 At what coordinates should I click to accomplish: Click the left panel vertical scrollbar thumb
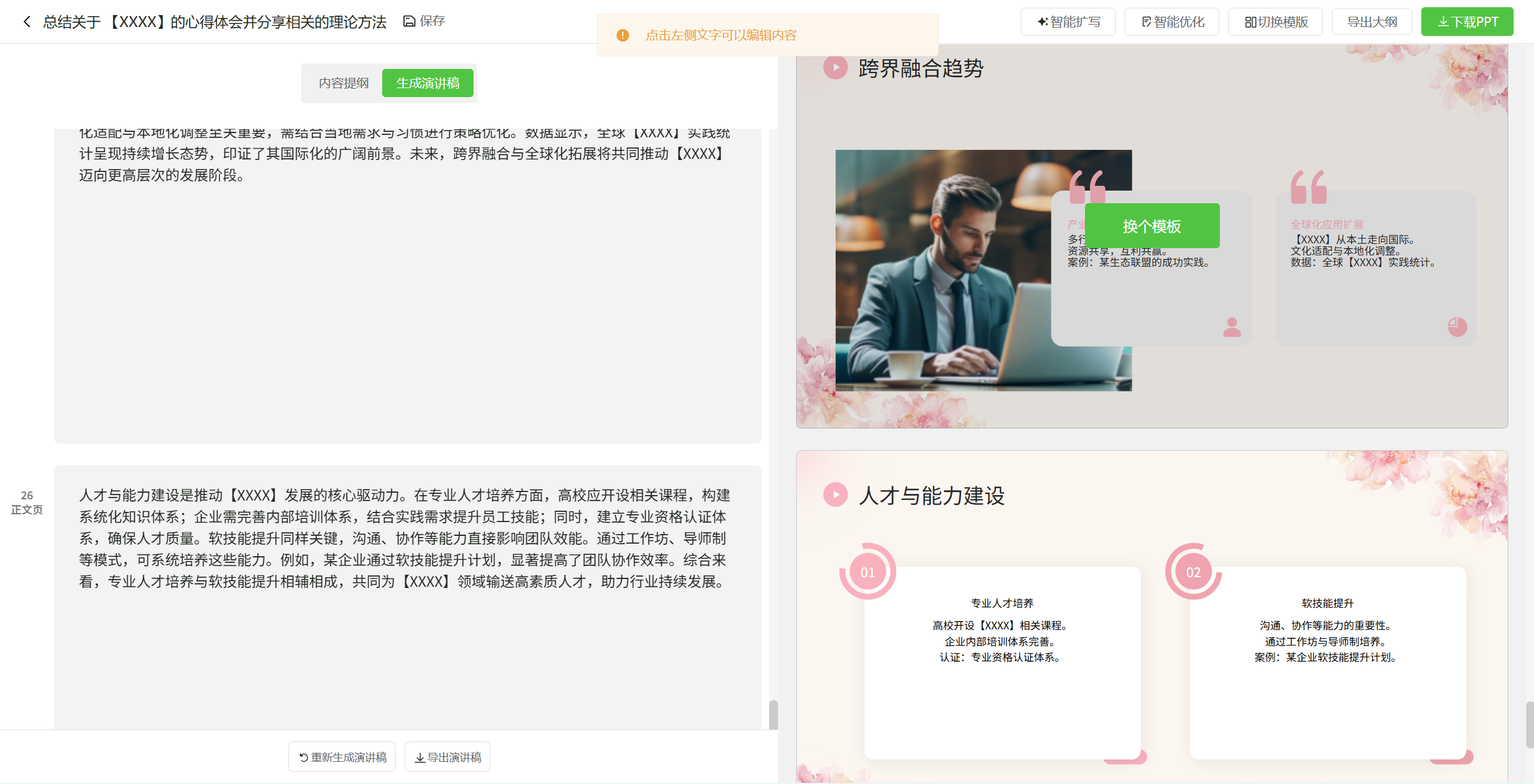click(773, 714)
